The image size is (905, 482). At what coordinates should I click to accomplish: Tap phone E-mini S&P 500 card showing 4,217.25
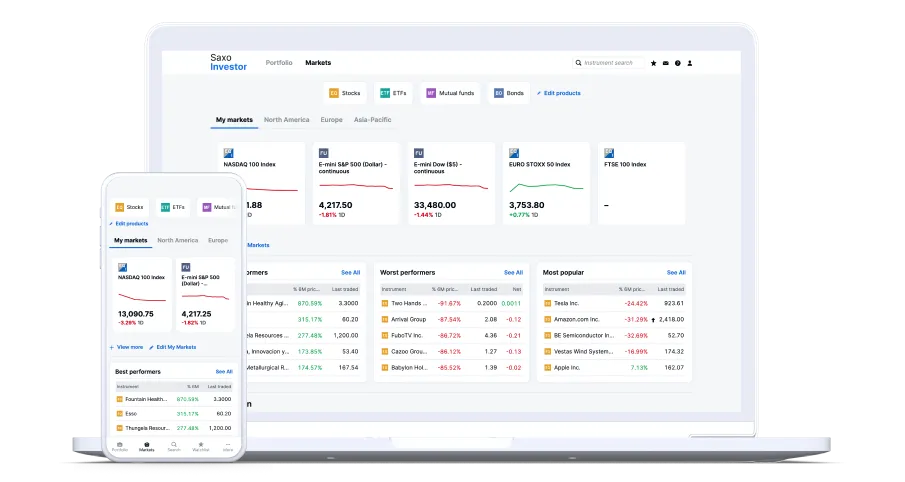point(205,294)
